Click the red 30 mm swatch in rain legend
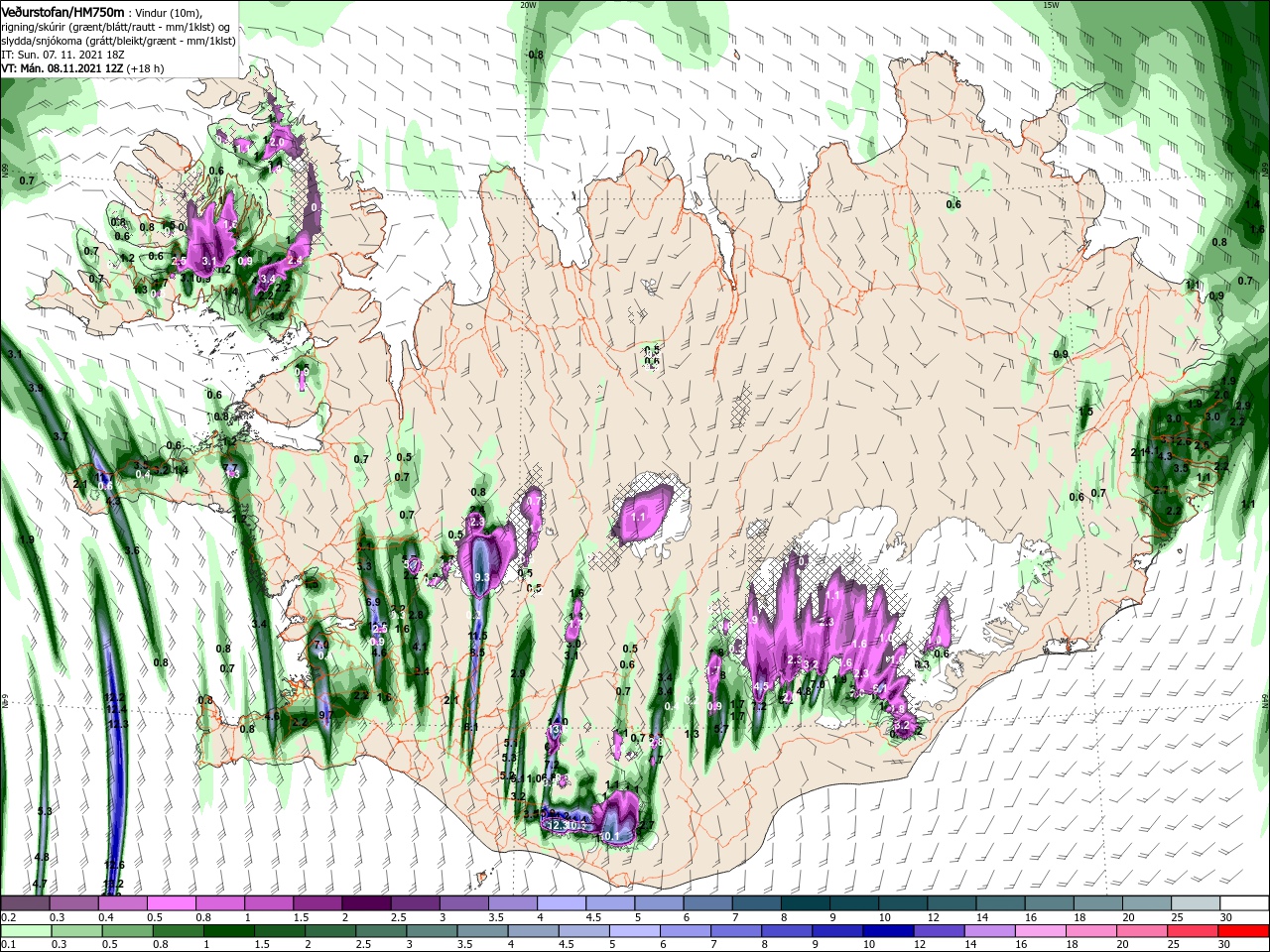This screenshot has width=1270, height=952. [1245, 931]
